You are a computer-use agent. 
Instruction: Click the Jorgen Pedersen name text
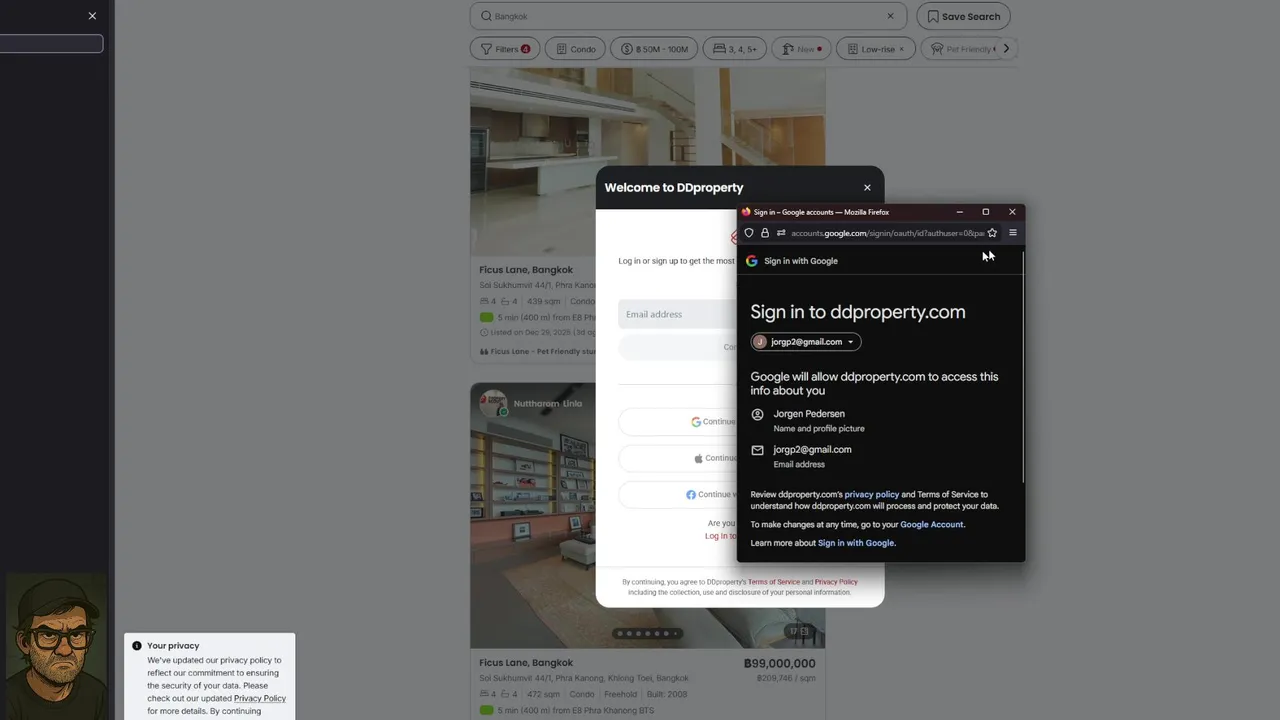tap(809, 414)
